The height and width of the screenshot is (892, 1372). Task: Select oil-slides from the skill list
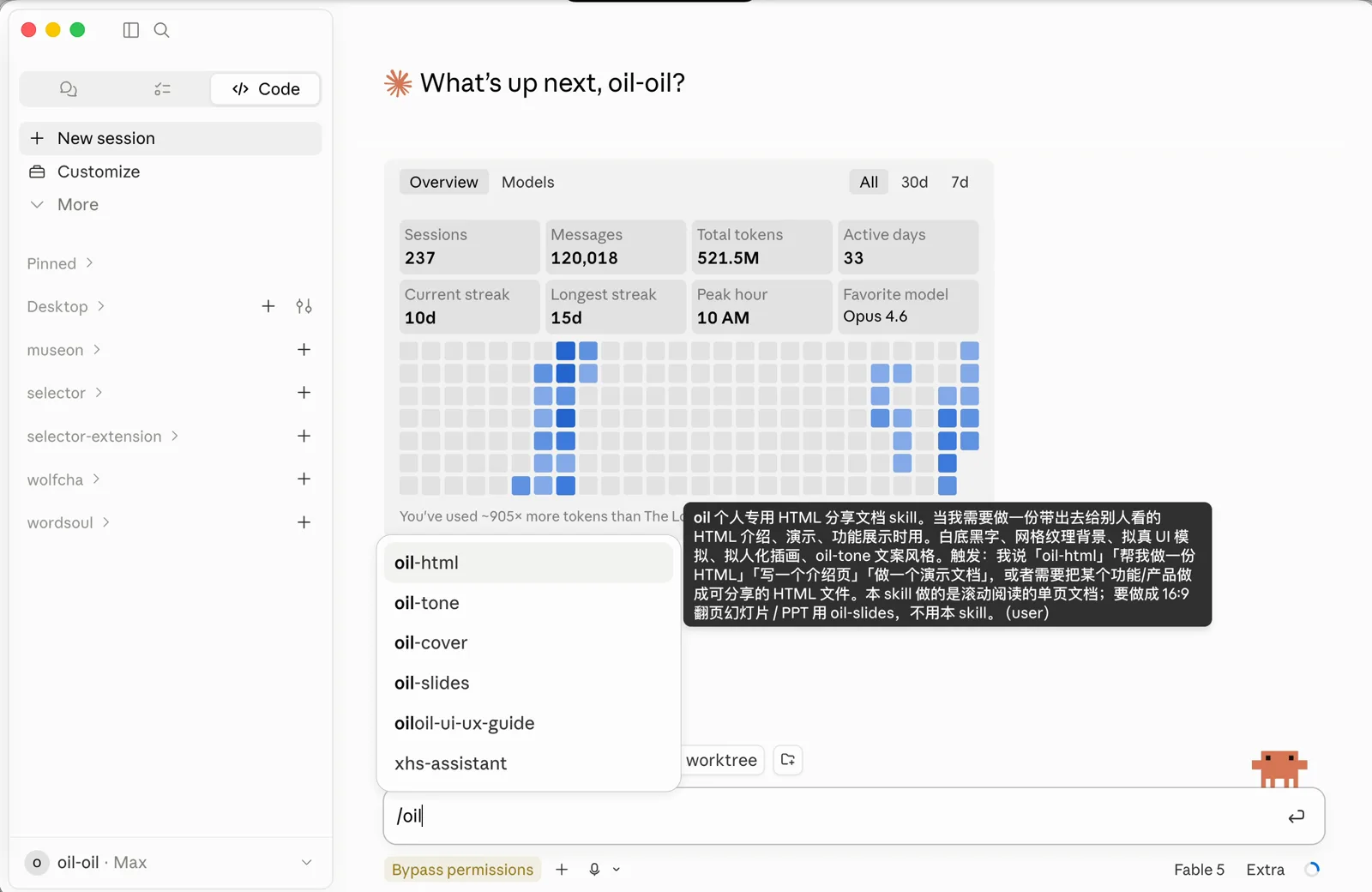coord(528,684)
